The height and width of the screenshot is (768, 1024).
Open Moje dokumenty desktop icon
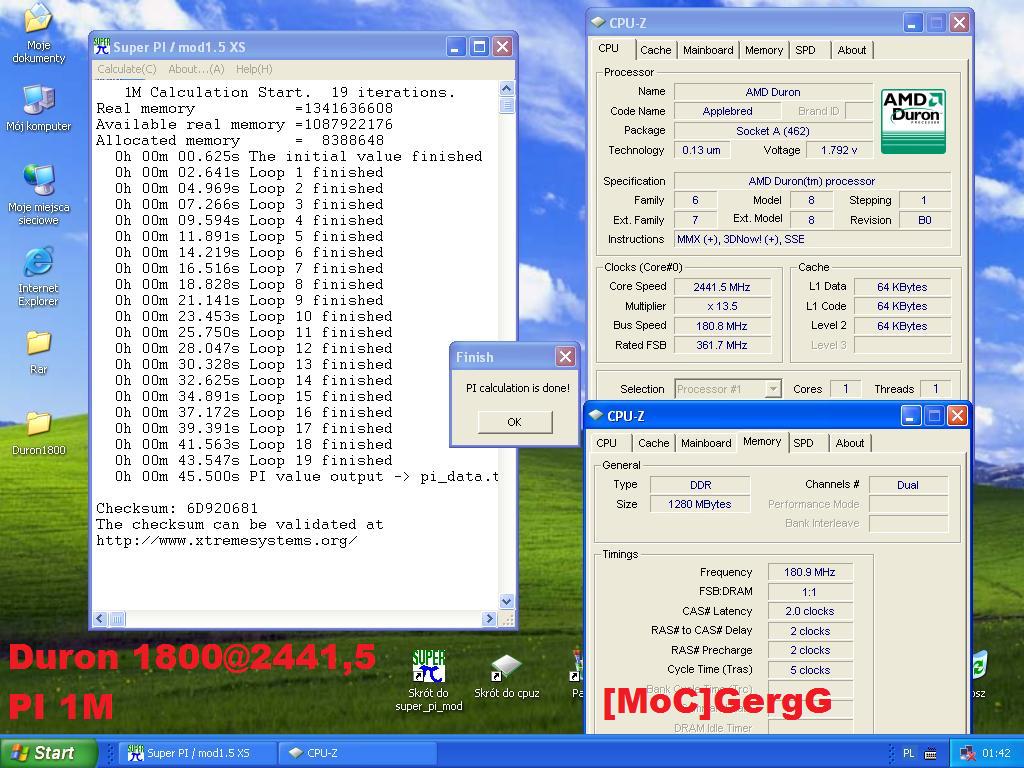[x=39, y=33]
